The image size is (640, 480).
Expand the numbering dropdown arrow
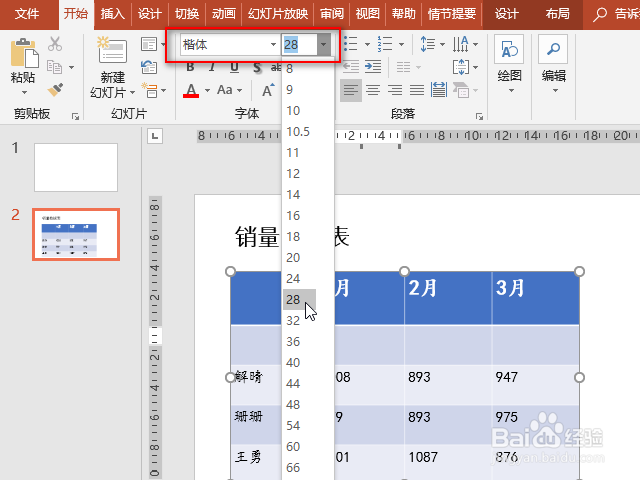click(401, 44)
